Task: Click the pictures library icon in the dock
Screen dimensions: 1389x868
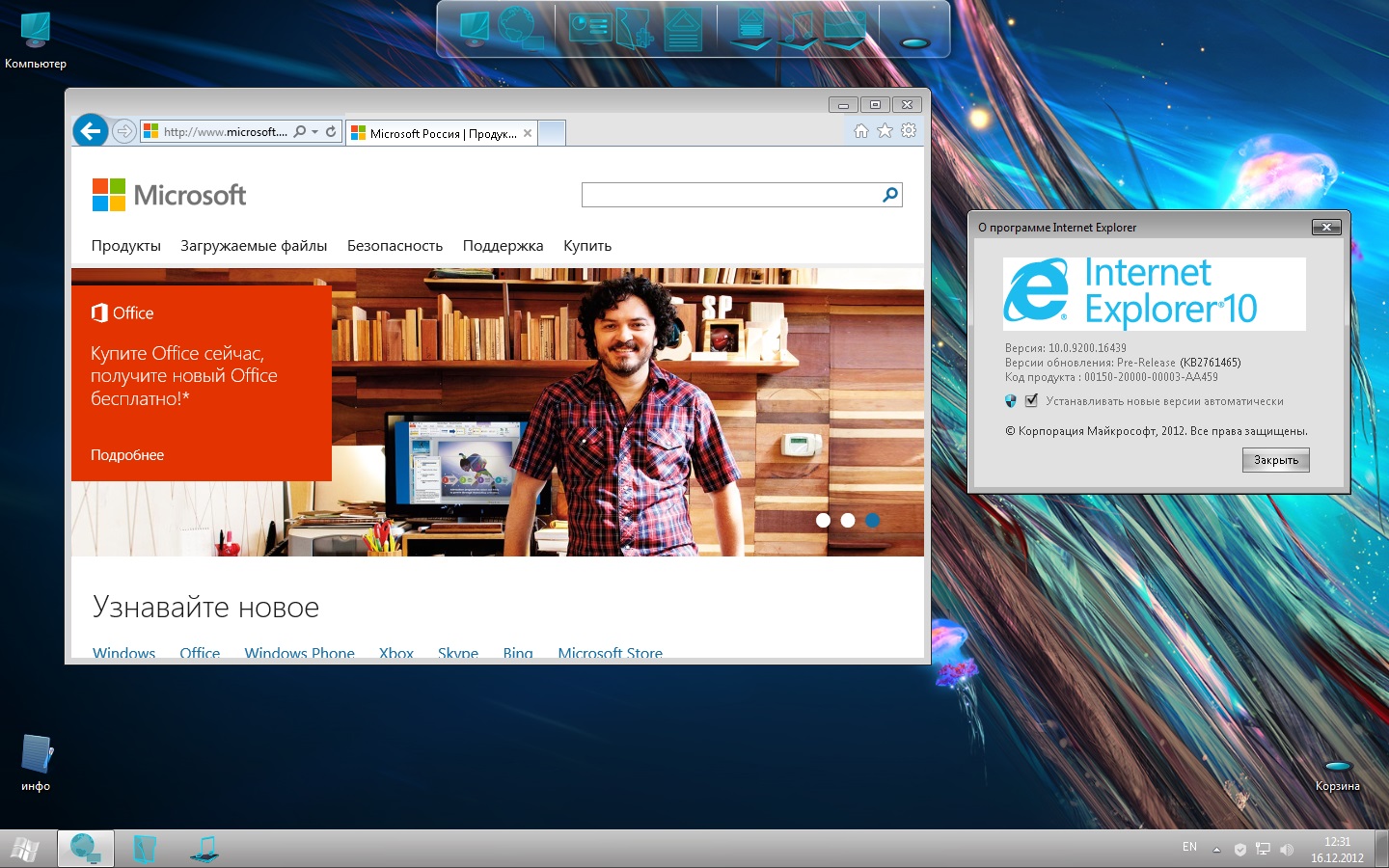Action: 845,29
